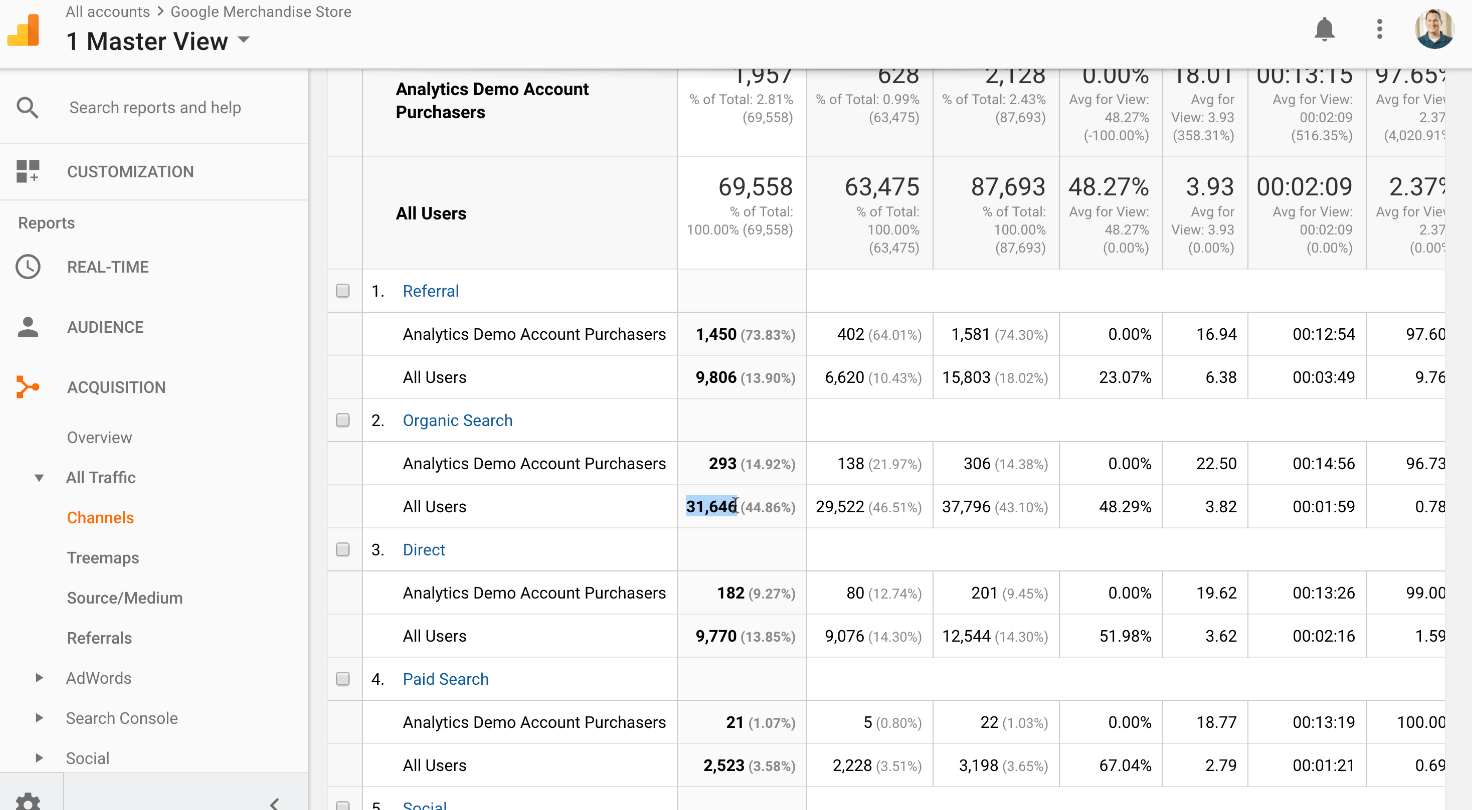Open the Social menu label in sidebar
The width and height of the screenshot is (1472, 810).
coord(88,758)
